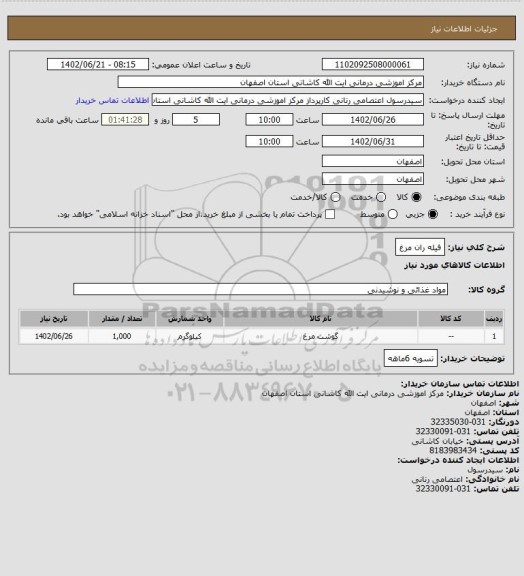Click the اطلاعات کالاهای مورد نیاز heading
Viewport: 524px width, 576px height.
[x=454, y=265]
